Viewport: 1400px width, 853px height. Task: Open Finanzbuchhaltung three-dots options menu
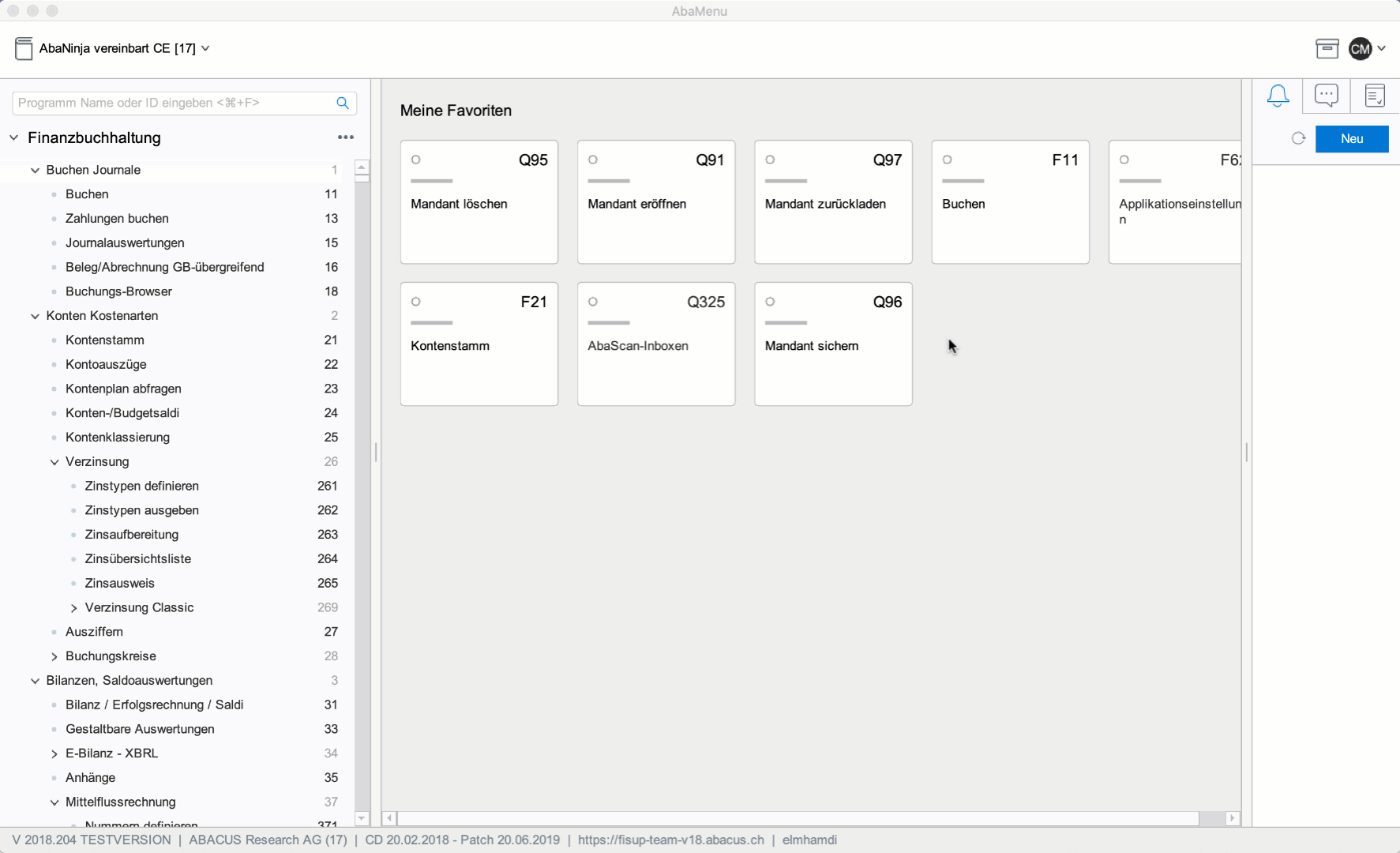pyautogui.click(x=346, y=137)
